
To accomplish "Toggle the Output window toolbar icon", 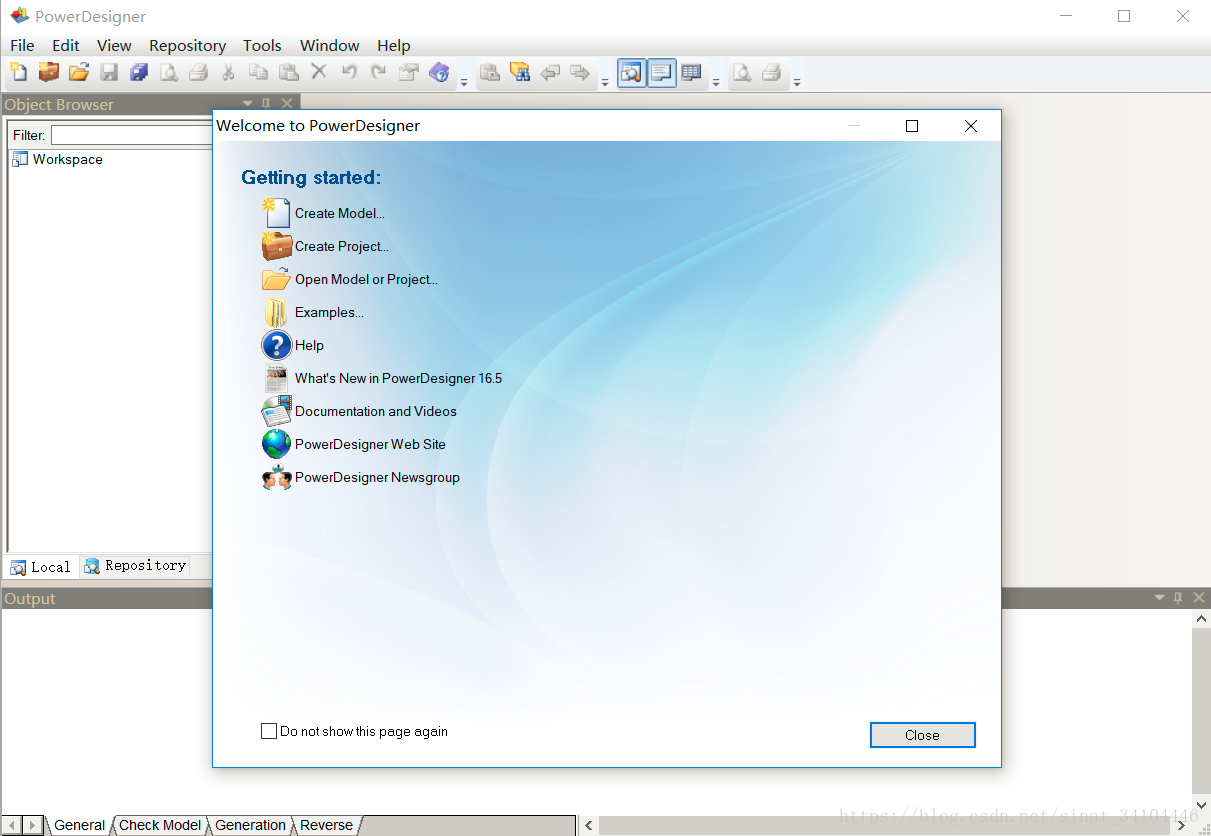I will [662, 73].
